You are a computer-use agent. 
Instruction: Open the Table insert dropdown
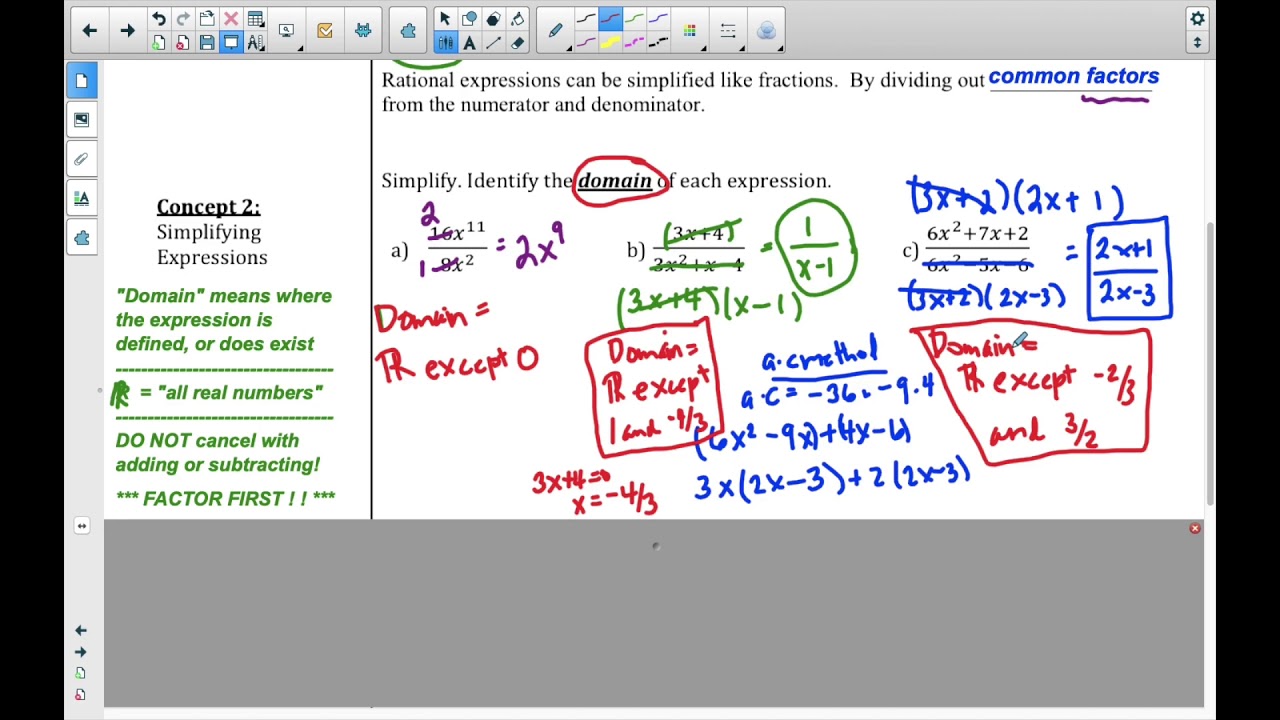pos(256,19)
